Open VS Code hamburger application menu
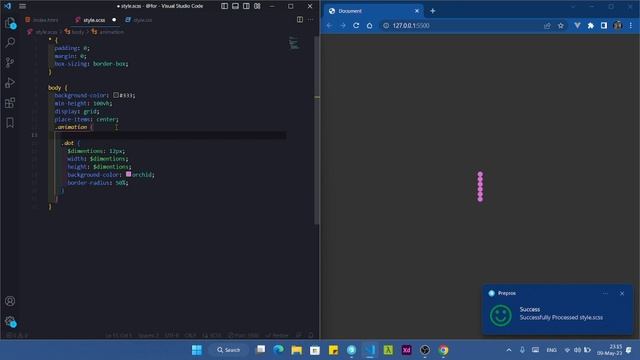The width and height of the screenshot is (640, 360). 22,6
